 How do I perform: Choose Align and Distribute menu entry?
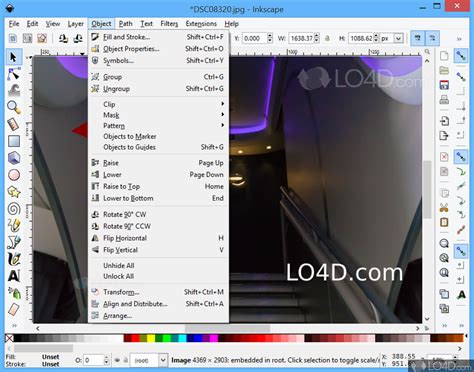pos(159,304)
